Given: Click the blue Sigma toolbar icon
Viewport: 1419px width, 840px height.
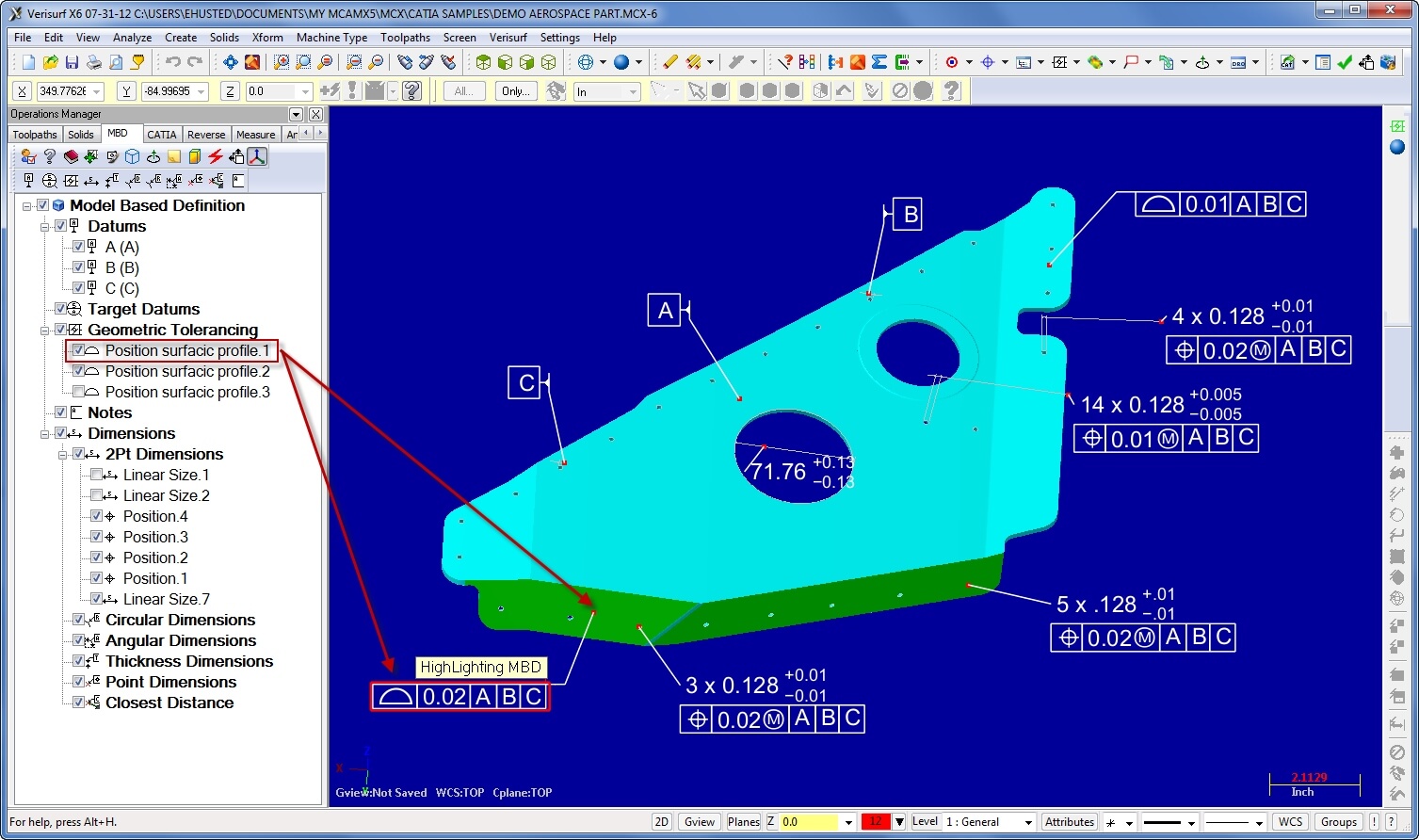Looking at the screenshot, I should click(879, 62).
